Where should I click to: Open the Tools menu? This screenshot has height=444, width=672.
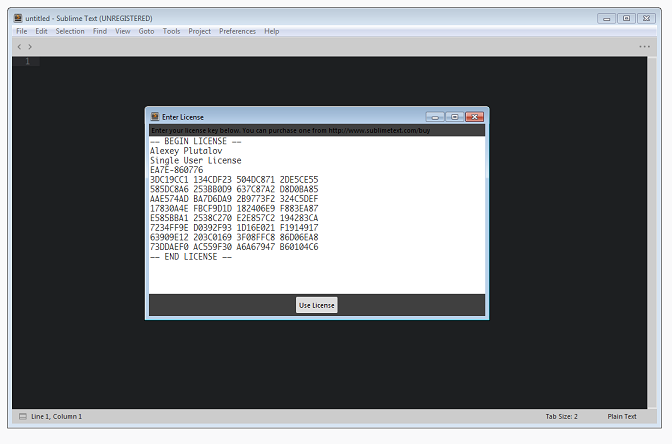[x=171, y=31]
